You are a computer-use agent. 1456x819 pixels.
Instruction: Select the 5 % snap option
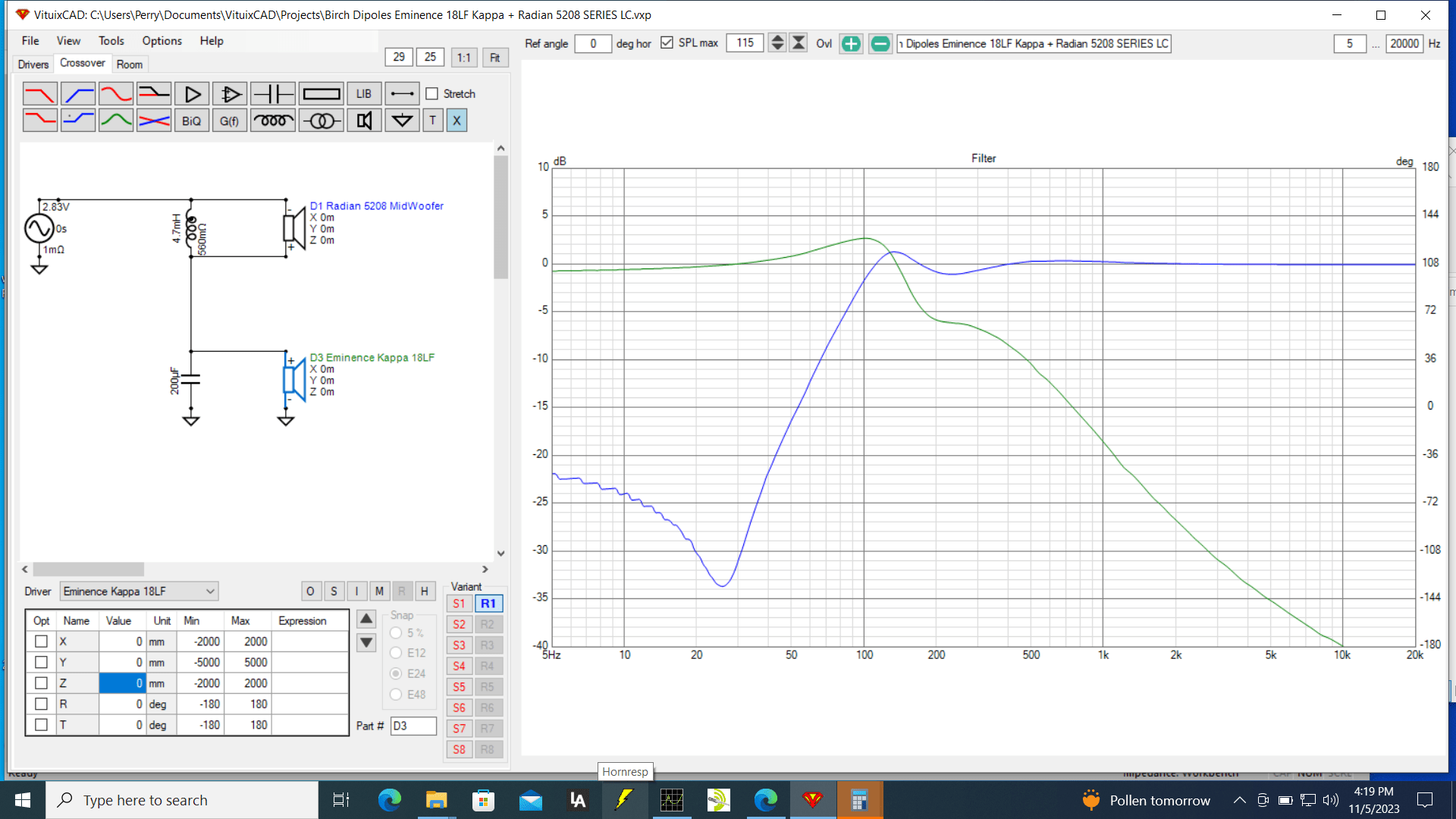(x=396, y=633)
